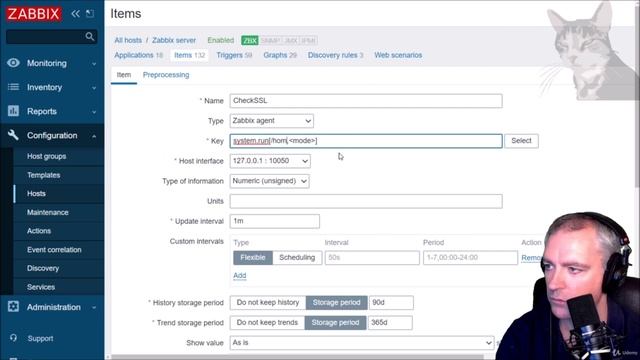640x360 pixels.
Task: Click Remove link in custom intervals
Action: point(531,258)
